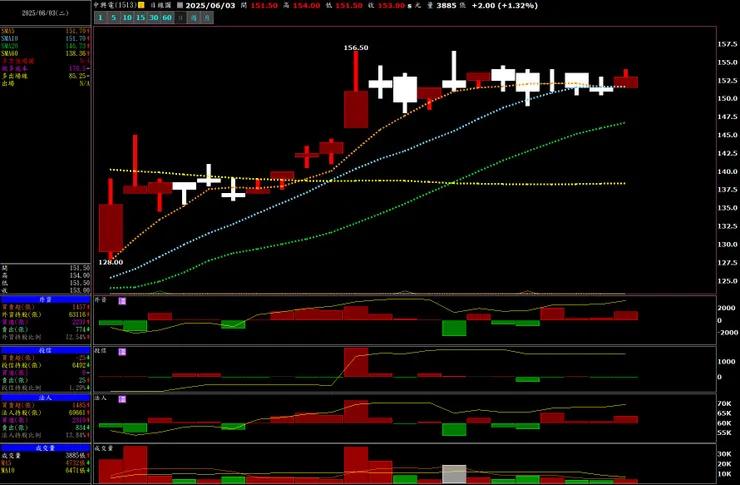Click the tall red 投信 buy bar in chart panel

(x=356, y=362)
